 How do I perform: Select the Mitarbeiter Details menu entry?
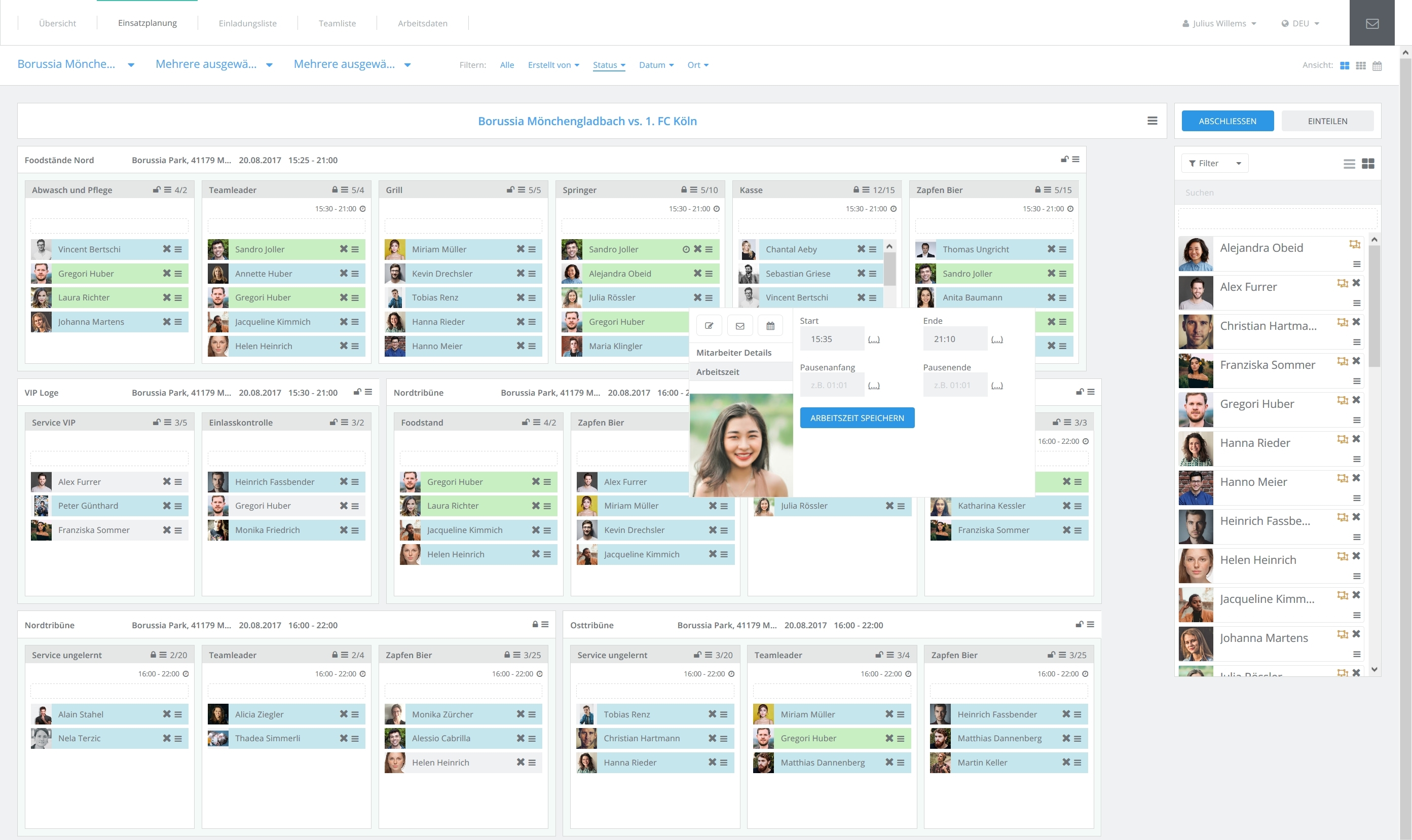coord(734,353)
